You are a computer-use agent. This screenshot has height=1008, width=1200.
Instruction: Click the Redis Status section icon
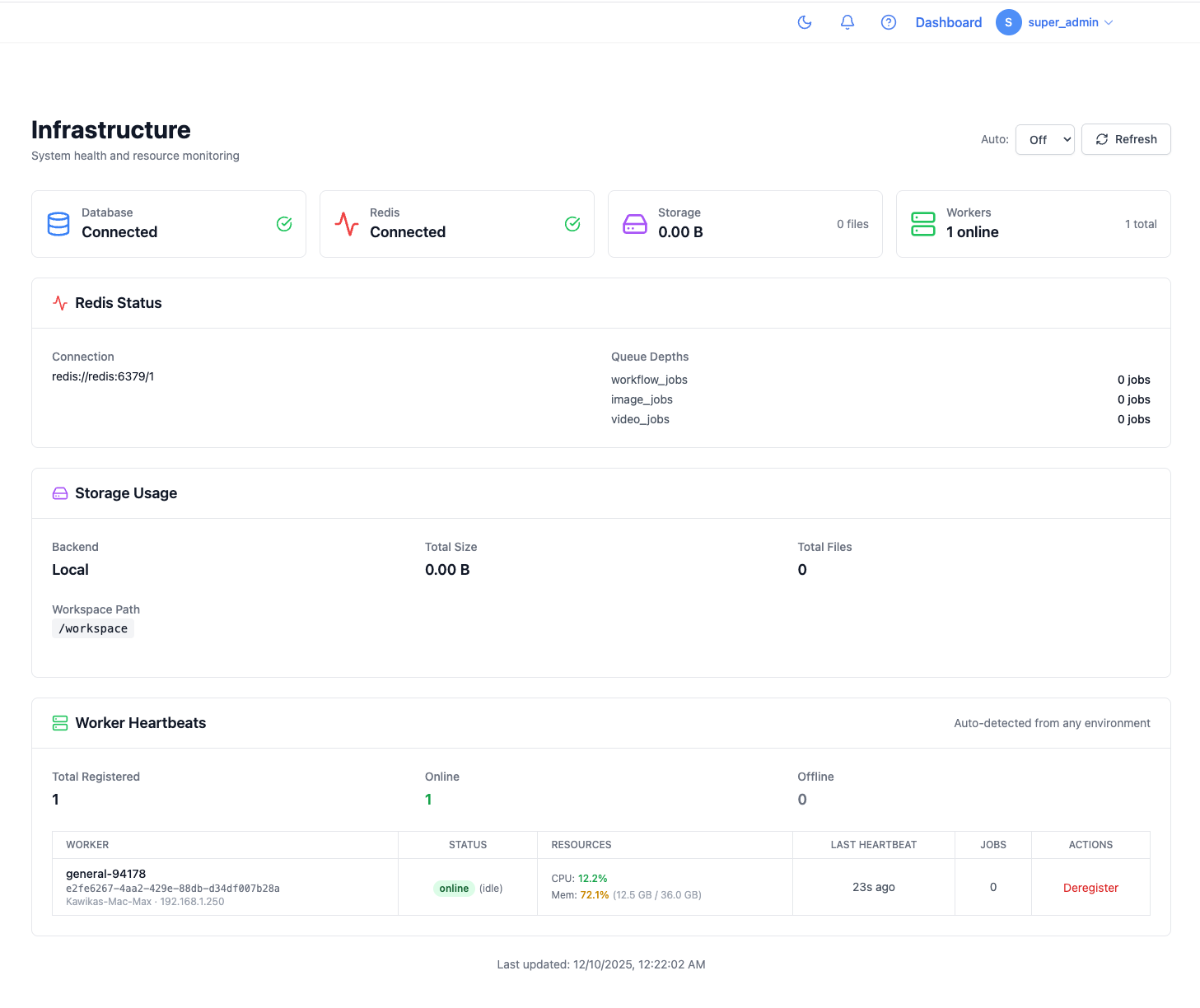click(59, 302)
